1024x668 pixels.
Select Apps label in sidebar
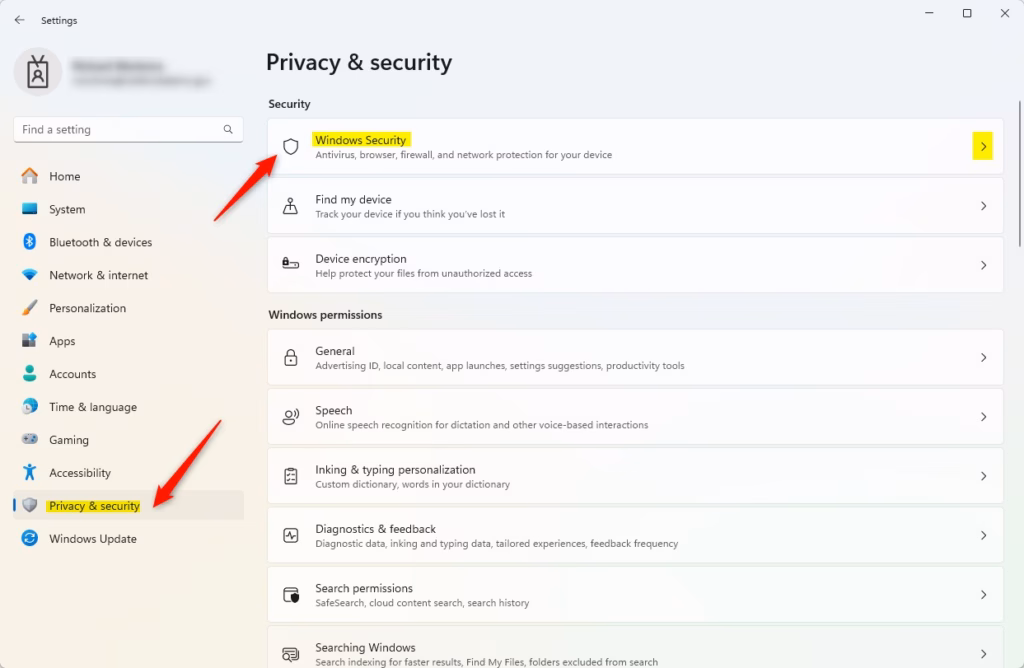coord(62,342)
